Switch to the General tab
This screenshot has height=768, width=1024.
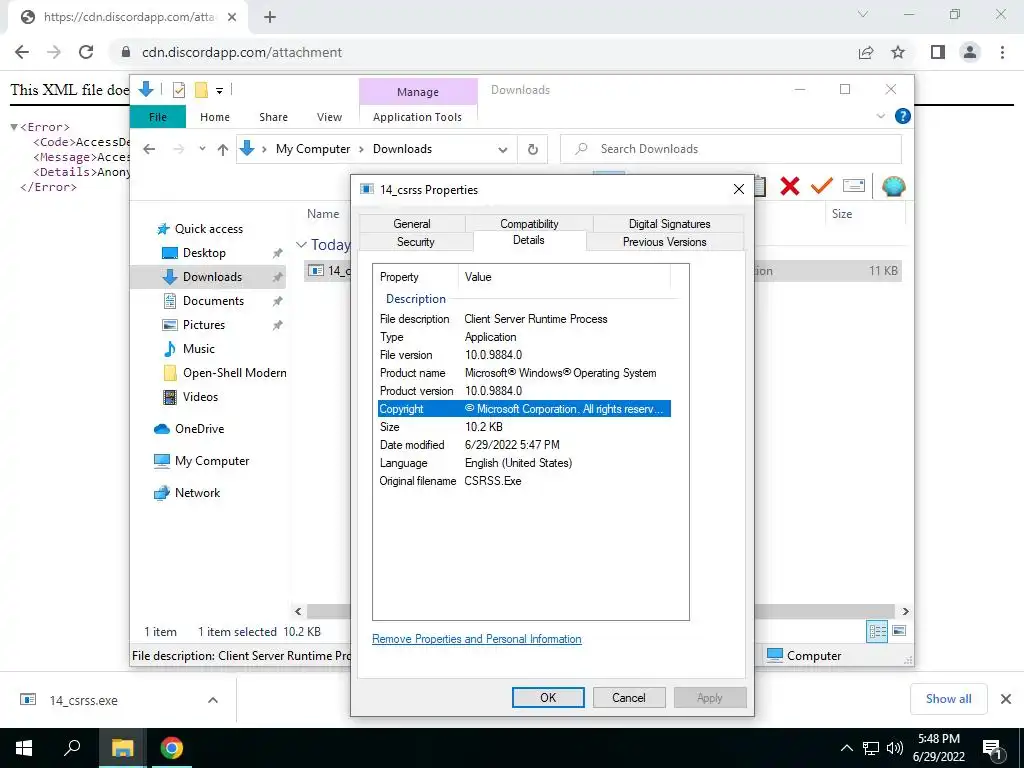[x=412, y=223]
